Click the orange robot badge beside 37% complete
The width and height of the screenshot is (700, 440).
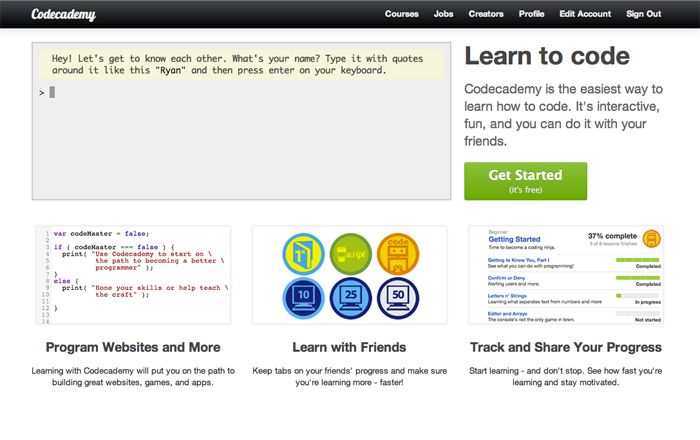(x=652, y=239)
